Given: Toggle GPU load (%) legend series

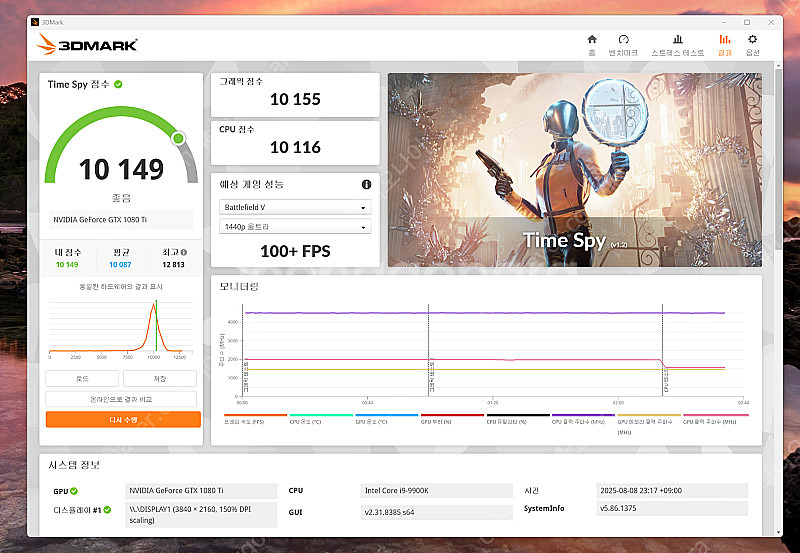Looking at the screenshot, I should (x=452, y=419).
